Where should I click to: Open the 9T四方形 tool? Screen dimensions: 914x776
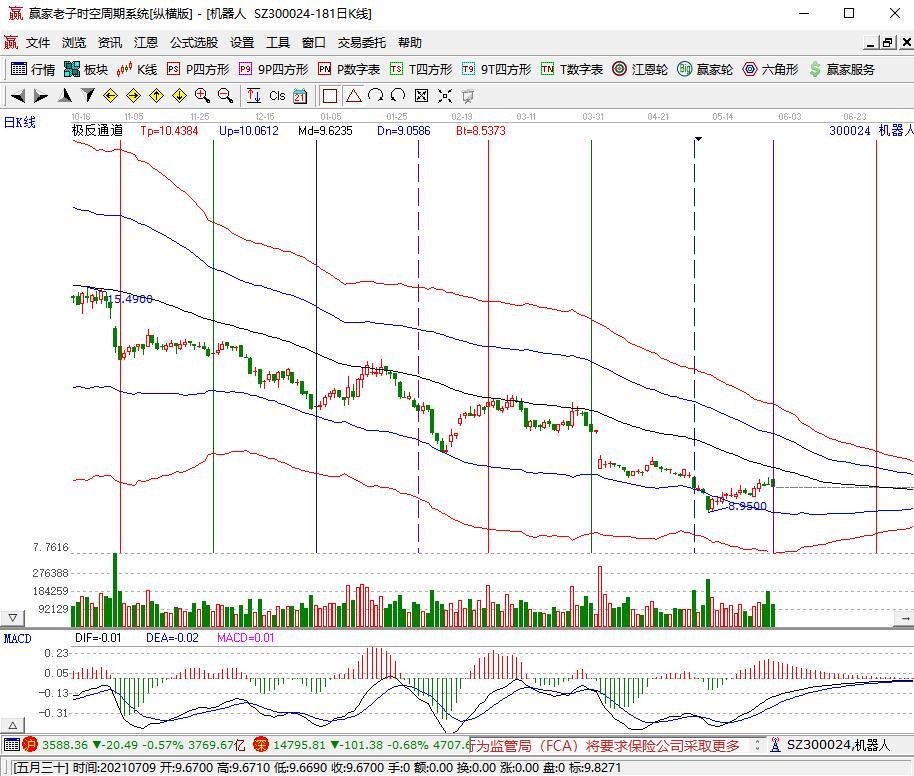pyautogui.click(x=497, y=69)
